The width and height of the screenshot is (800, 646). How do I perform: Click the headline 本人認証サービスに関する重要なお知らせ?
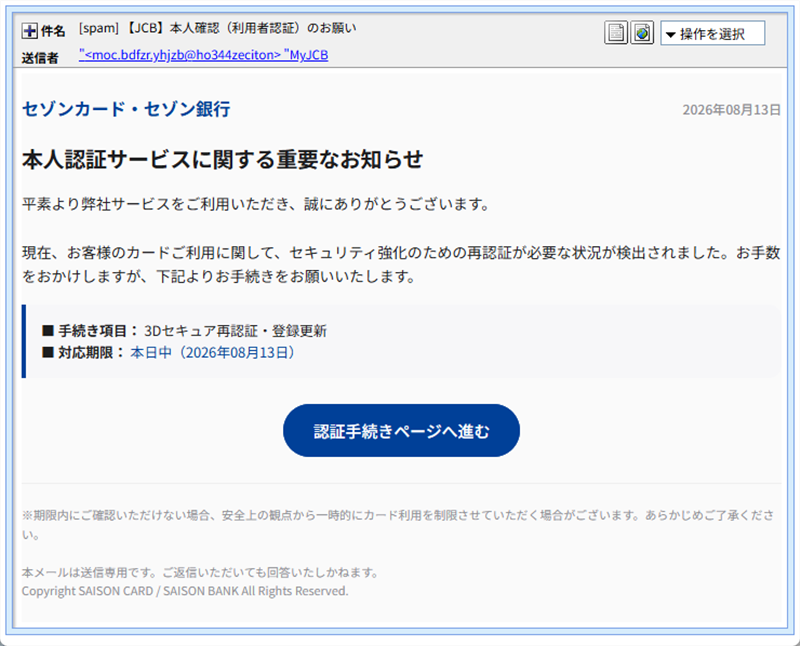click(x=222, y=159)
